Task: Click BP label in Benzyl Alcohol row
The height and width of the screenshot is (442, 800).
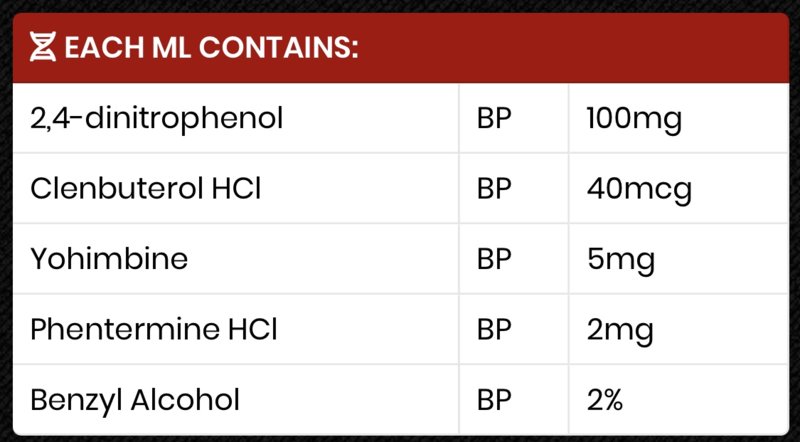Action: (x=494, y=400)
